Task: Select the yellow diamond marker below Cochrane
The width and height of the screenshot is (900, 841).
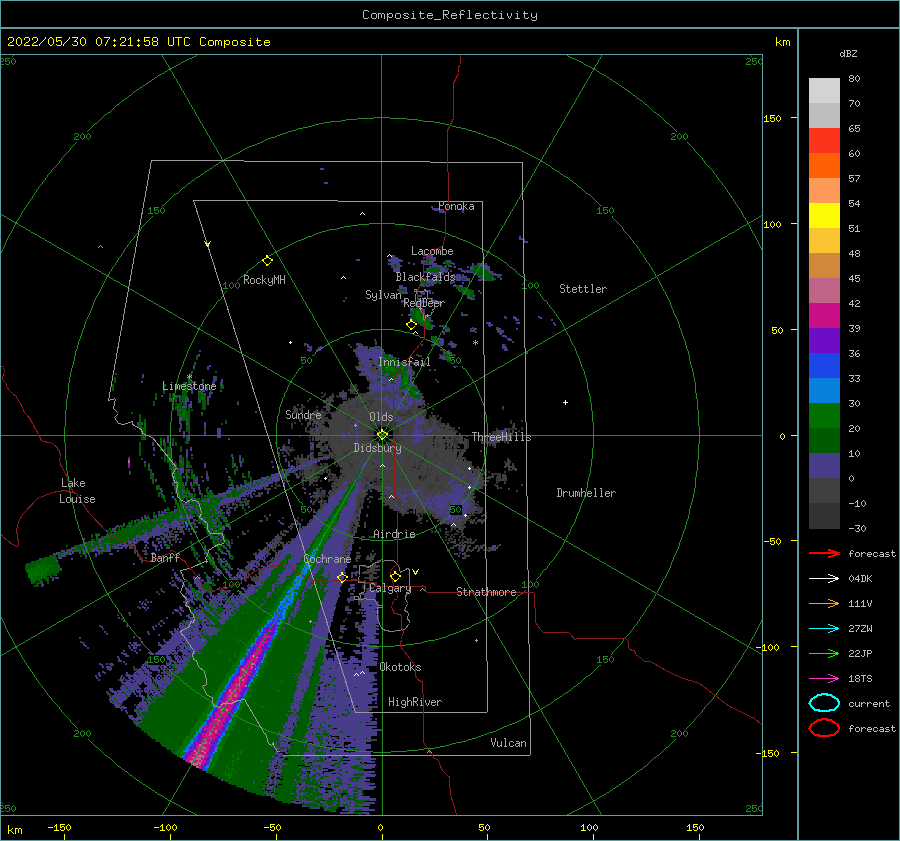Action: [342, 577]
